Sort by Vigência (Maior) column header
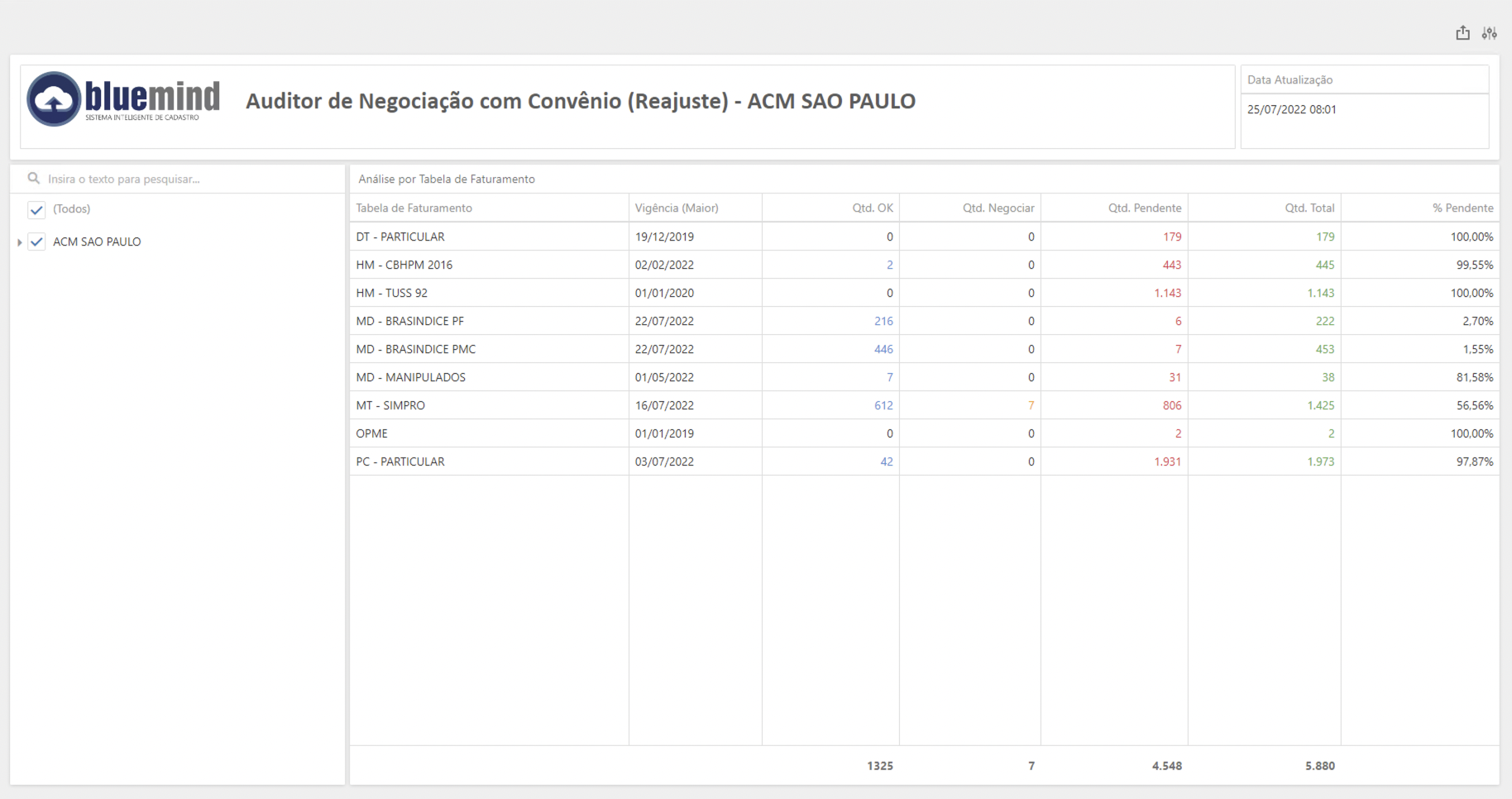Screen dimensions: 1512x799 [x=677, y=208]
